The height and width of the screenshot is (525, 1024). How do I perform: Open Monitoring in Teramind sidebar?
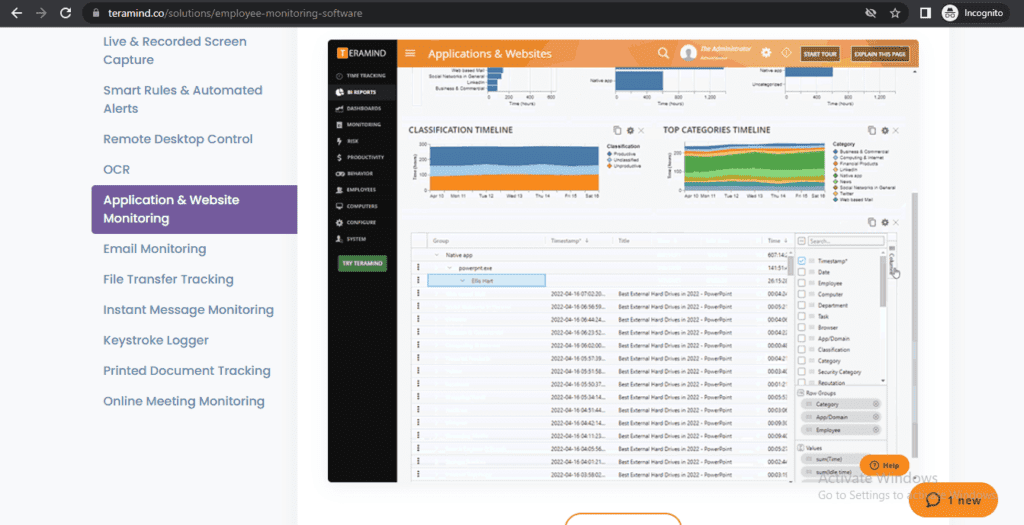pos(361,125)
